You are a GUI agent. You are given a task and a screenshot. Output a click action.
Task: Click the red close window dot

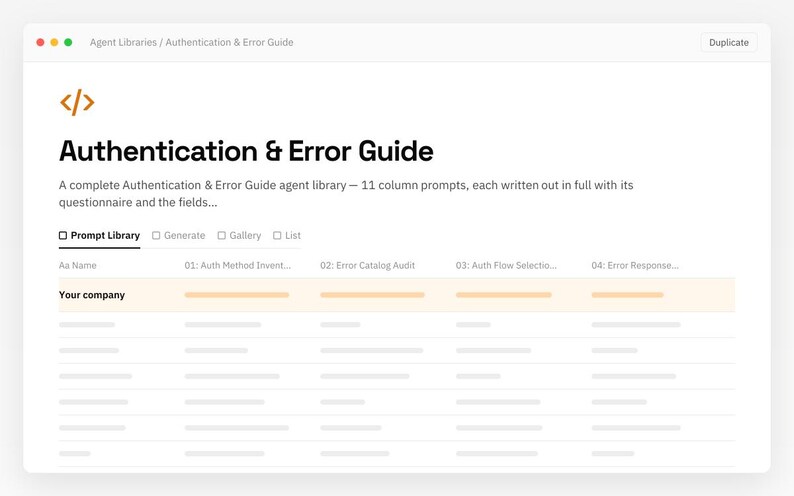(41, 42)
